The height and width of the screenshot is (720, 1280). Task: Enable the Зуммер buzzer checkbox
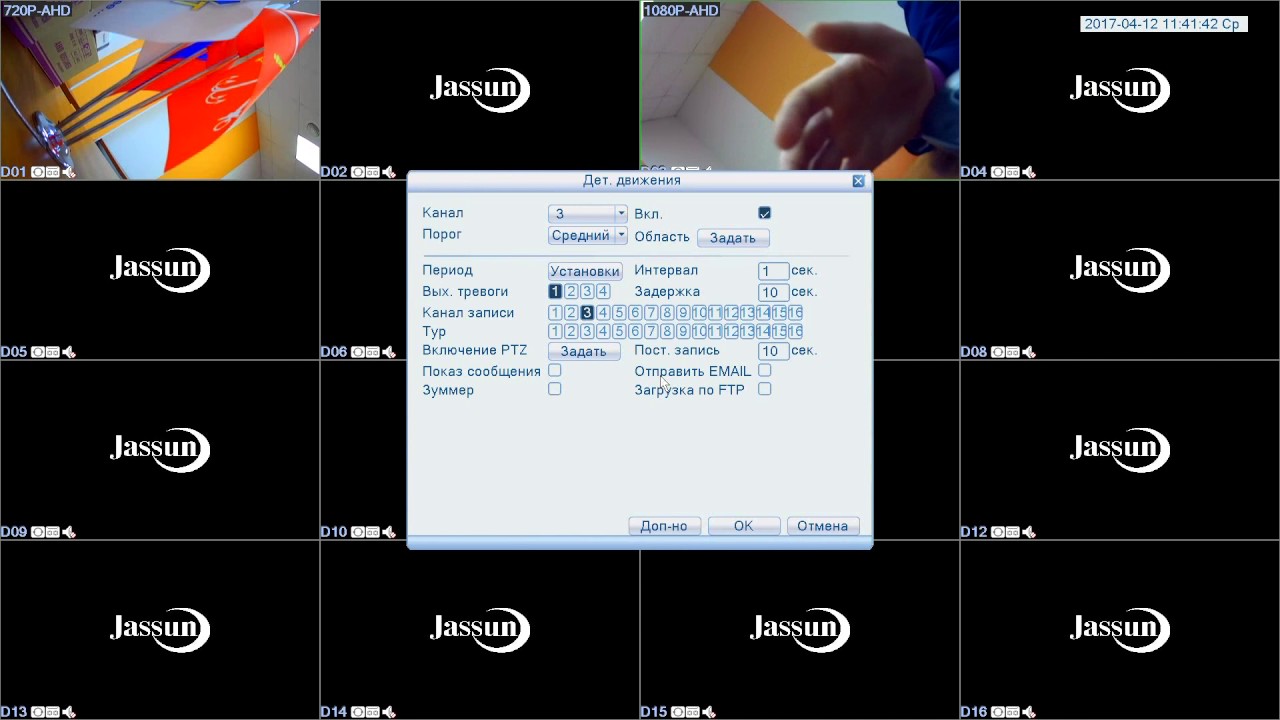pos(555,389)
